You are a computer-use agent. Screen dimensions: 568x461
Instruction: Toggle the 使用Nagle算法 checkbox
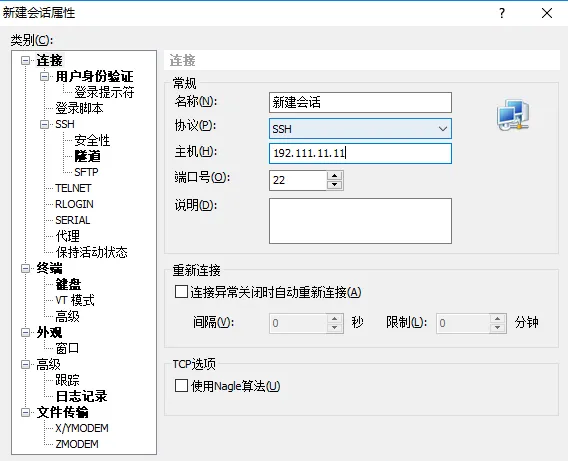(181, 386)
